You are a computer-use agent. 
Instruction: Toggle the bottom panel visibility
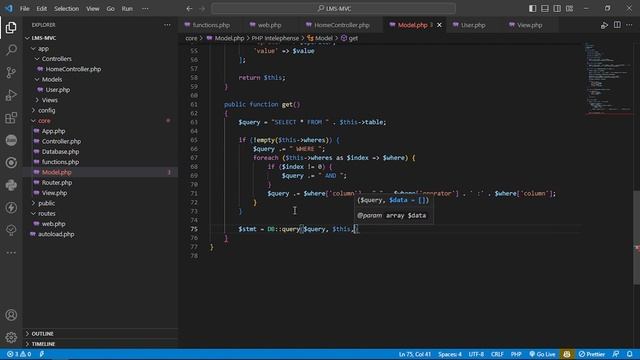coord(545,9)
